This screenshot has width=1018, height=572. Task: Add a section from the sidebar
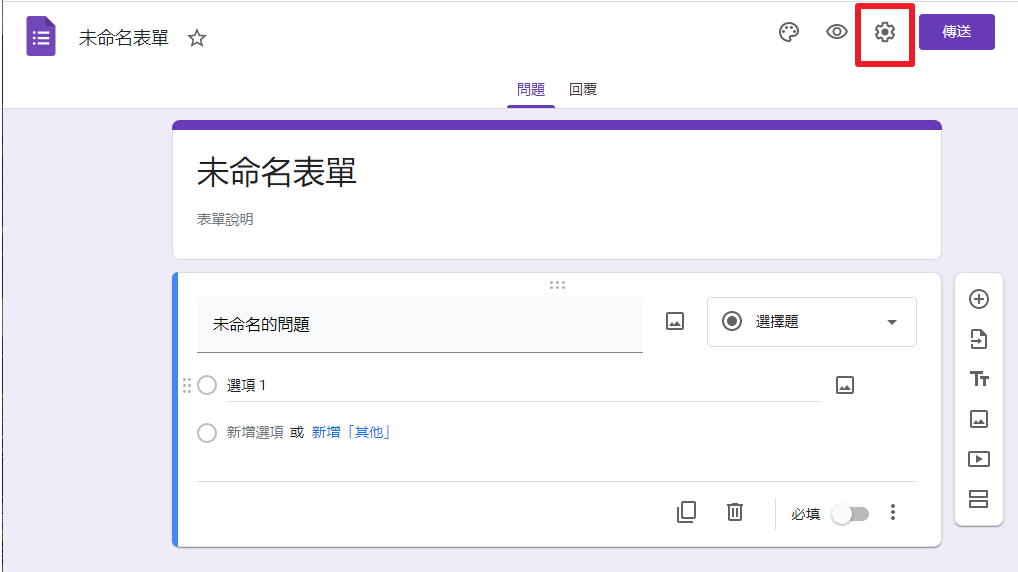click(978, 499)
